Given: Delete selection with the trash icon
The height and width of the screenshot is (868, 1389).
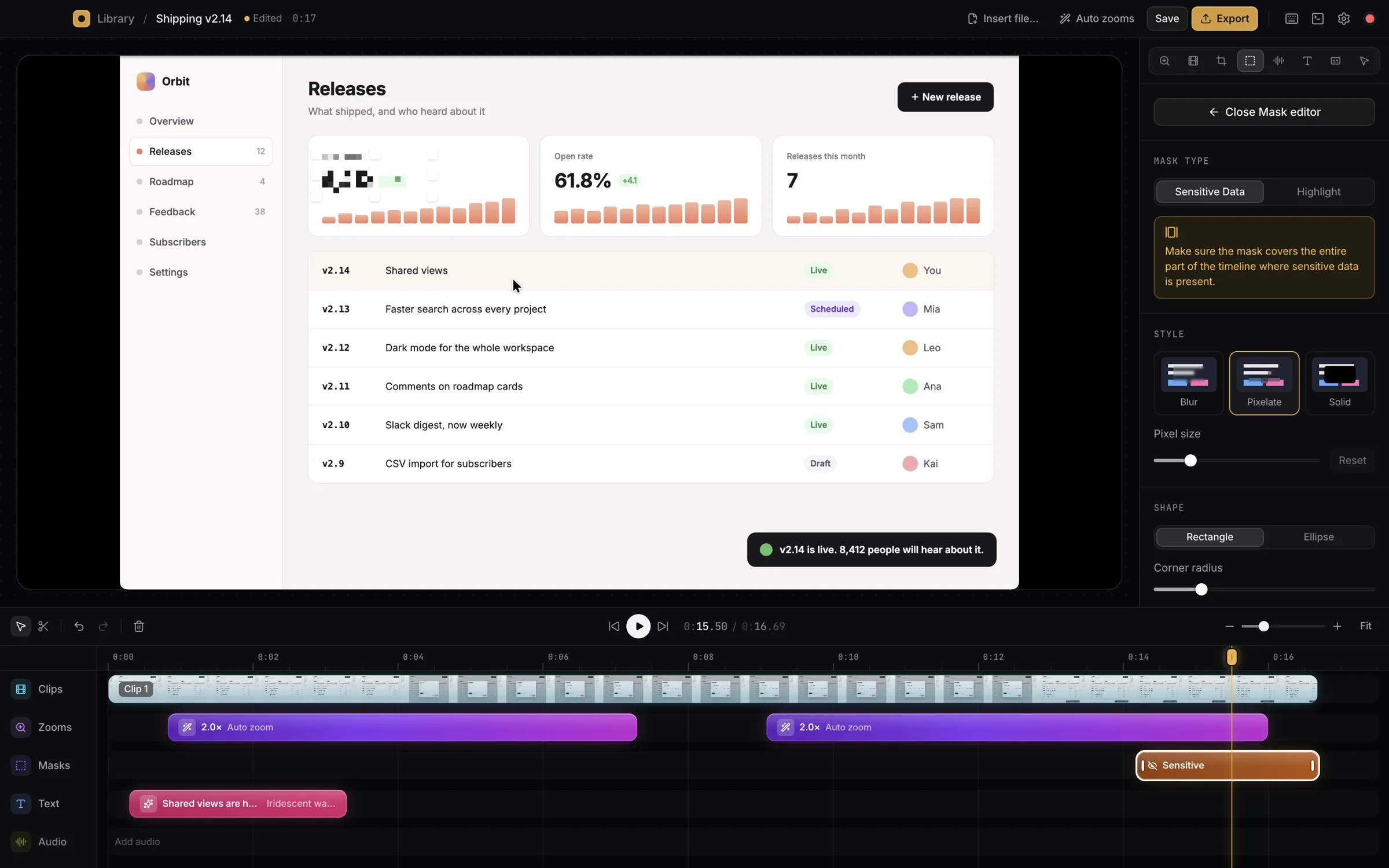Looking at the screenshot, I should [x=139, y=626].
